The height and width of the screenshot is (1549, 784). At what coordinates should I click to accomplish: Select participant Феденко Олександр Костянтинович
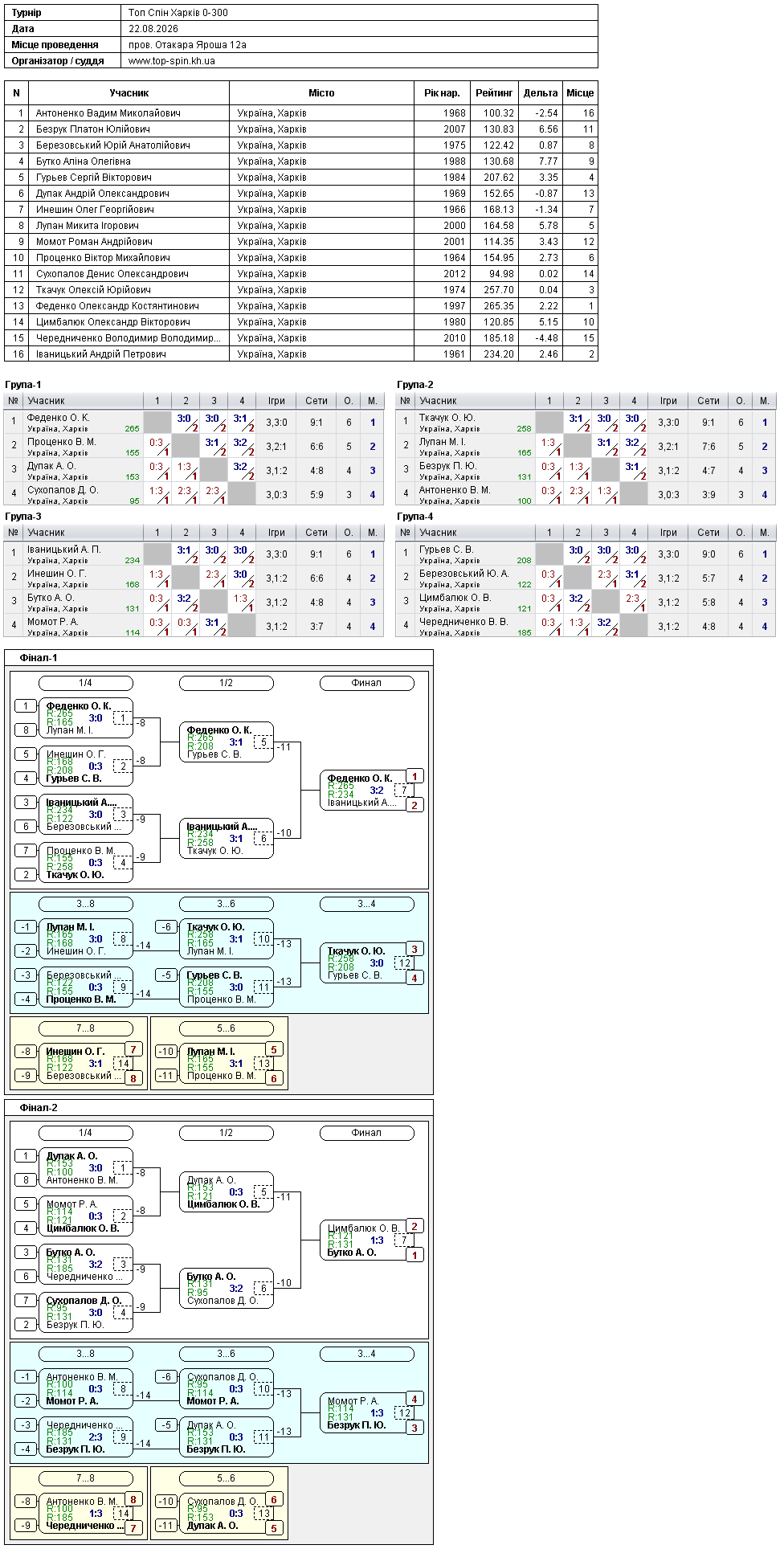click(x=118, y=306)
